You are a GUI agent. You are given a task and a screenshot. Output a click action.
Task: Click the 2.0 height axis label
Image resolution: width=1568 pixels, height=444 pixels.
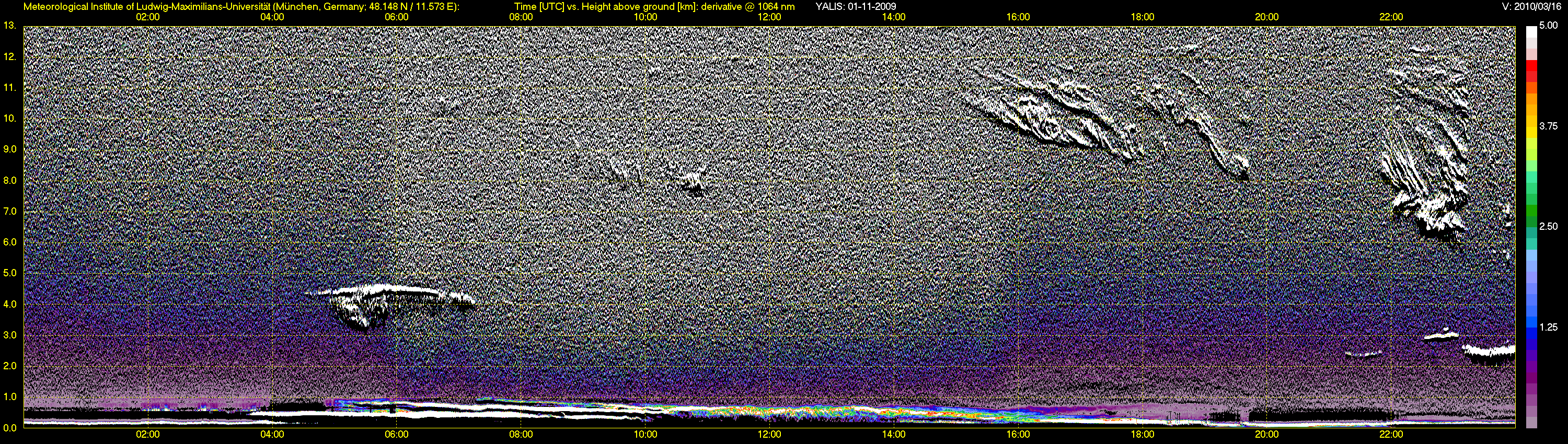[x=10, y=366]
